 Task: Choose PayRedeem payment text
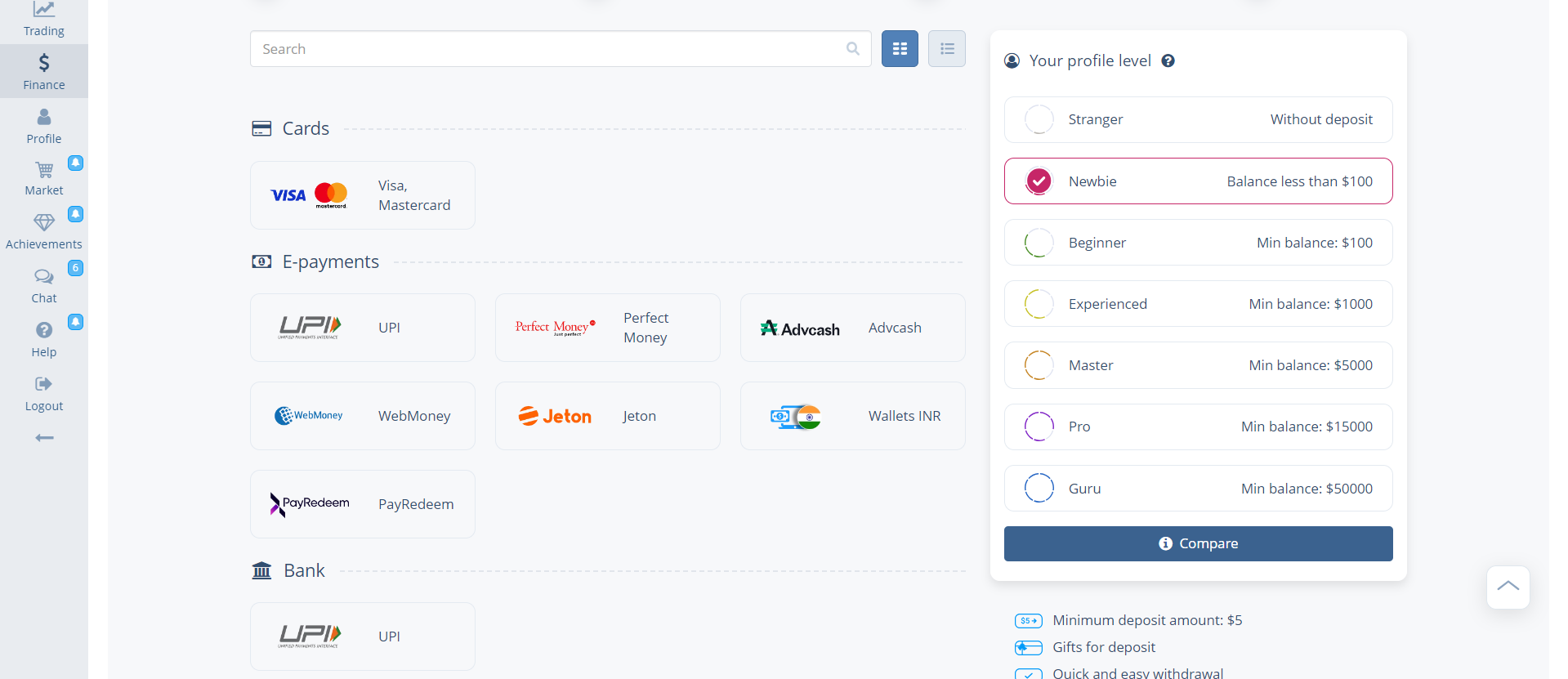click(x=416, y=504)
